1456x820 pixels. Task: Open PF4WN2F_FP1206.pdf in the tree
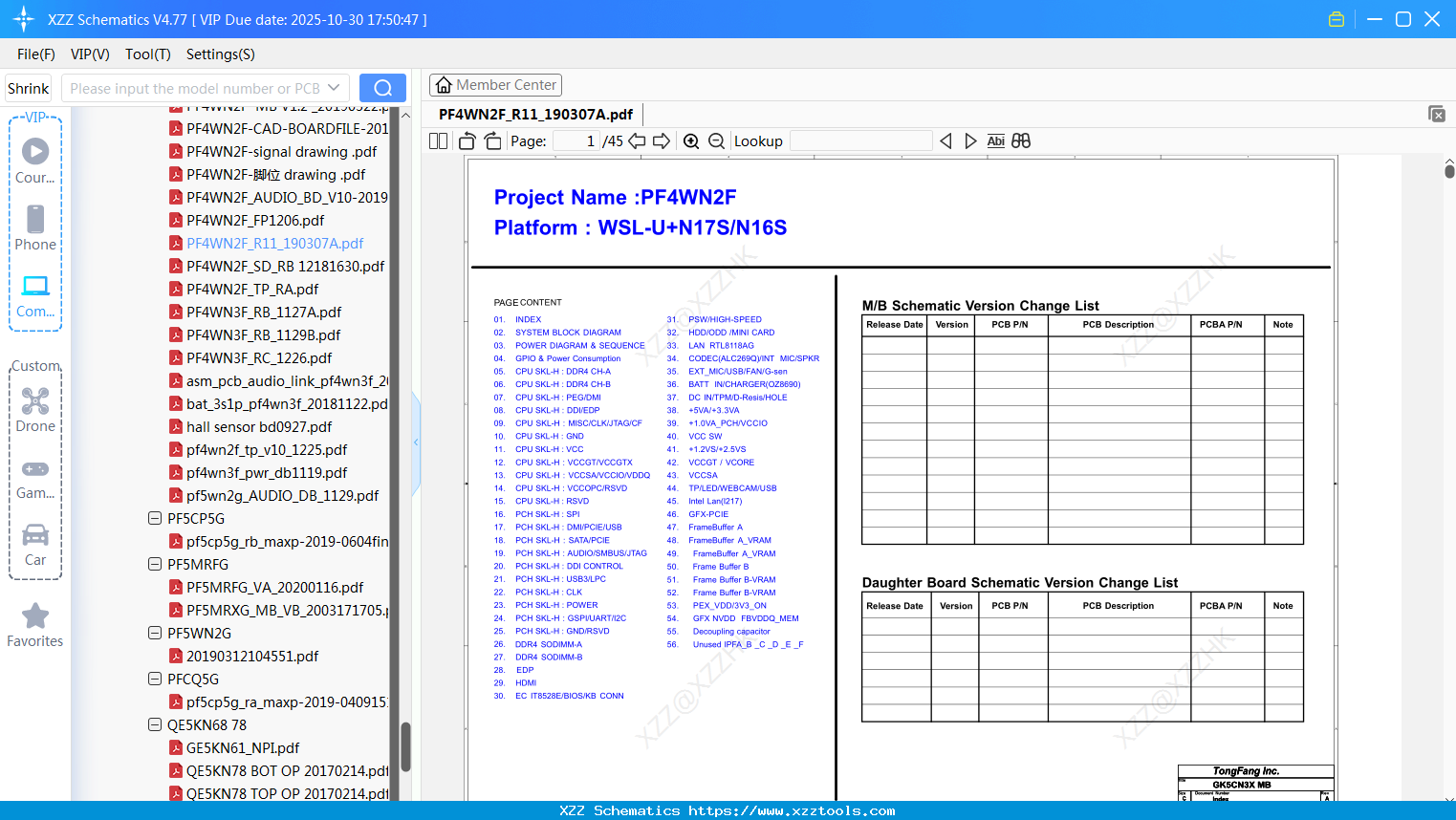(x=255, y=221)
